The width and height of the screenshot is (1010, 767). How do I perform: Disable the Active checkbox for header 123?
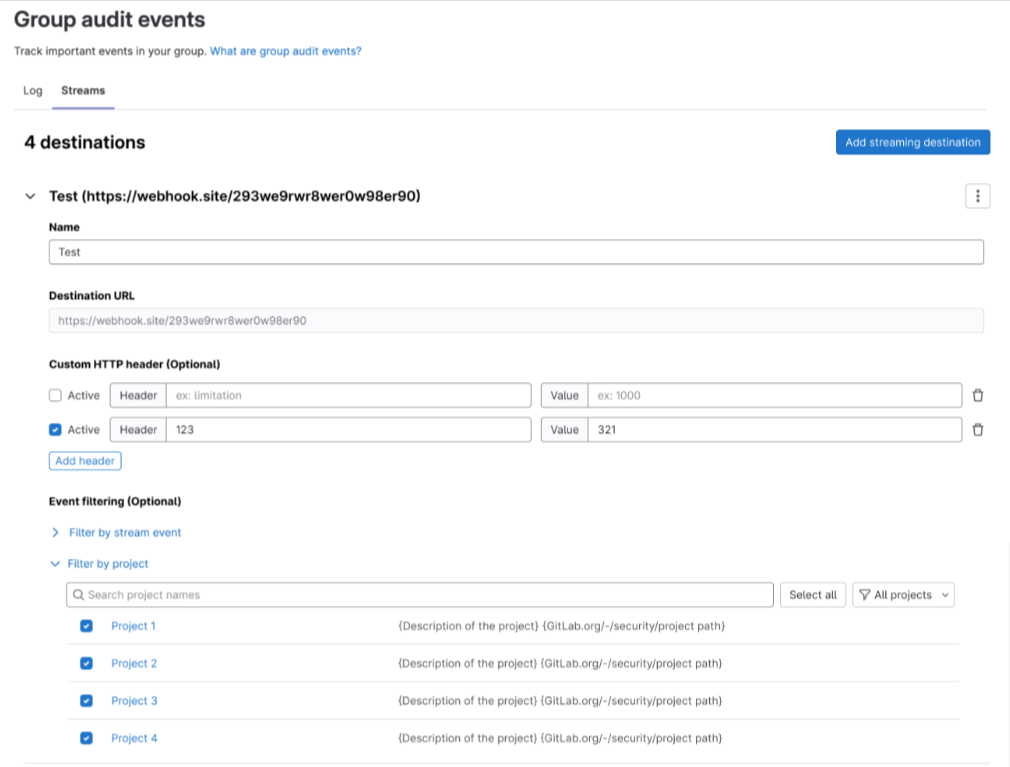[55, 429]
